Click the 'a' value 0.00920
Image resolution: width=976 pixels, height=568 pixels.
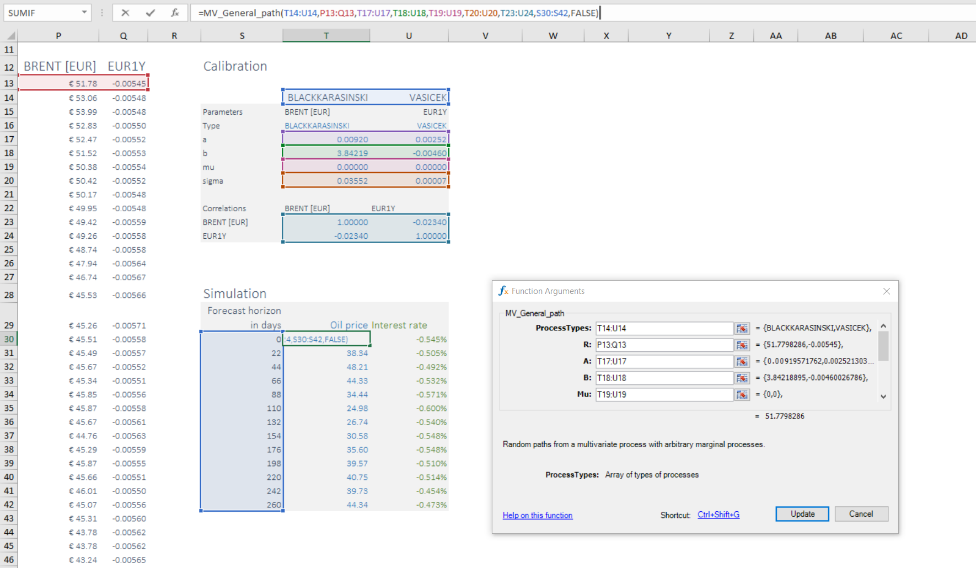(x=326, y=139)
